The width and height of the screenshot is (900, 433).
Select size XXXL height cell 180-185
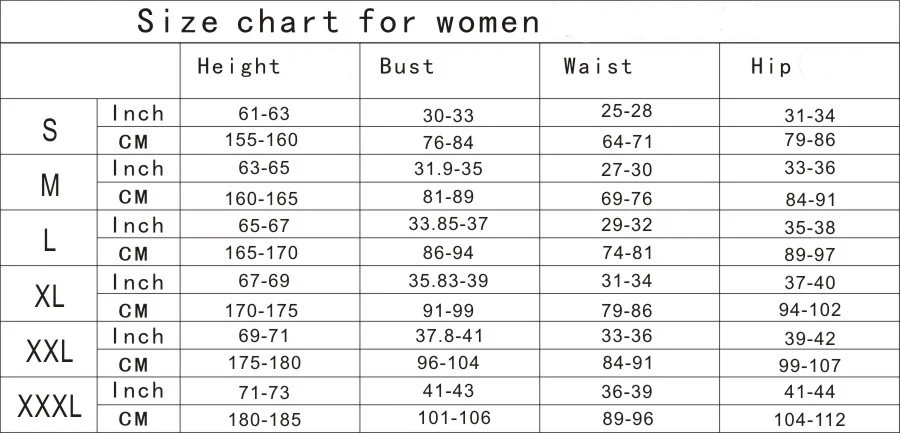click(x=264, y=420)
